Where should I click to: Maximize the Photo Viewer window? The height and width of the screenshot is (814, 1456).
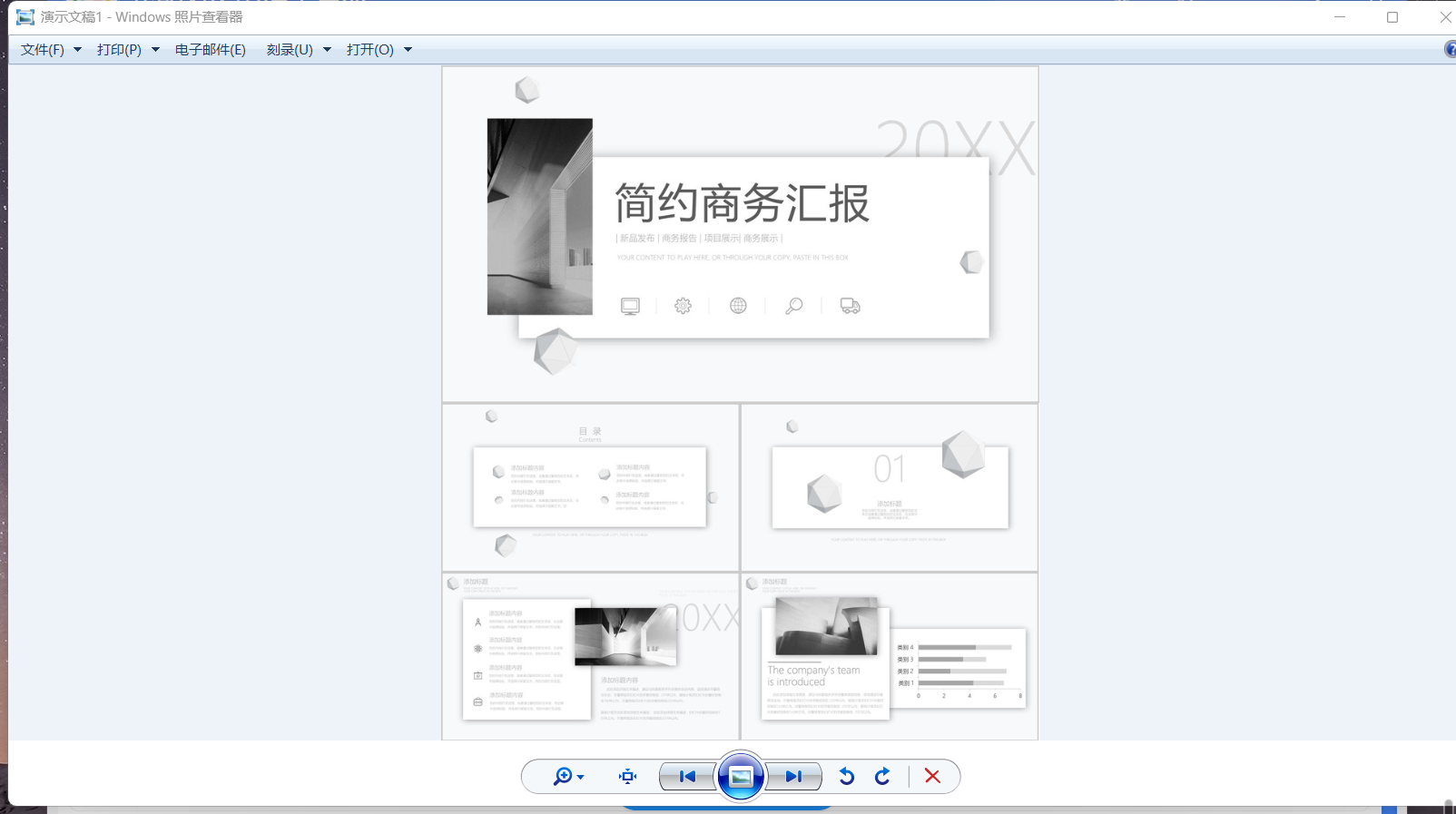point(1392,17)
